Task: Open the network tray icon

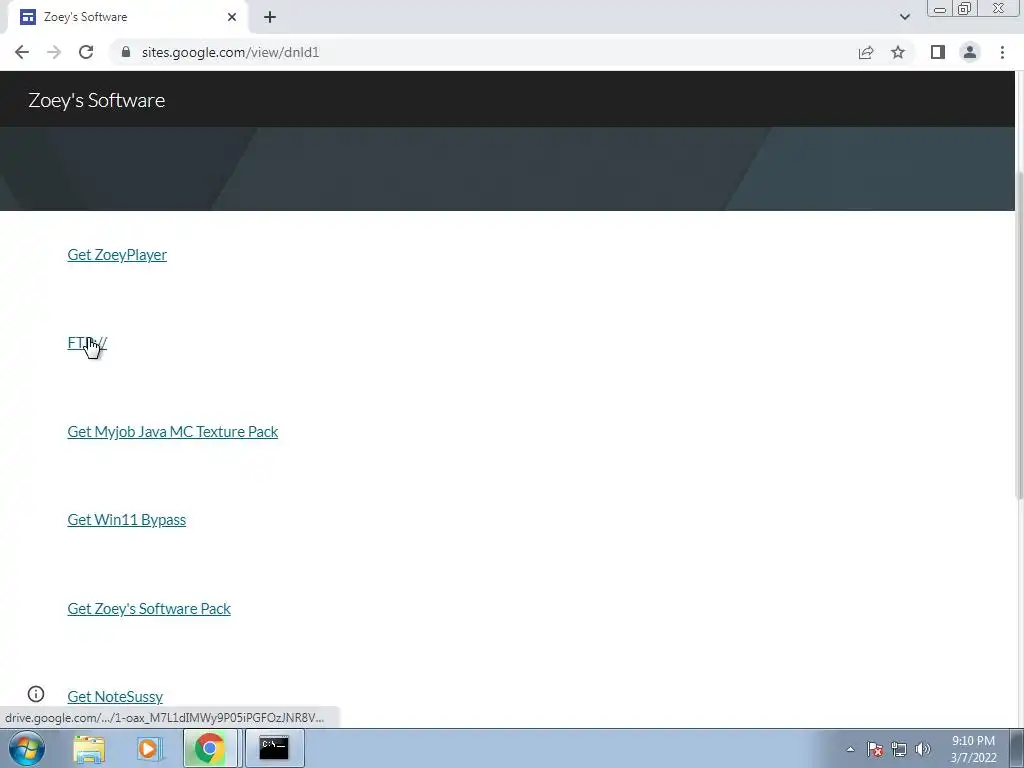Action: click(899, 749)
